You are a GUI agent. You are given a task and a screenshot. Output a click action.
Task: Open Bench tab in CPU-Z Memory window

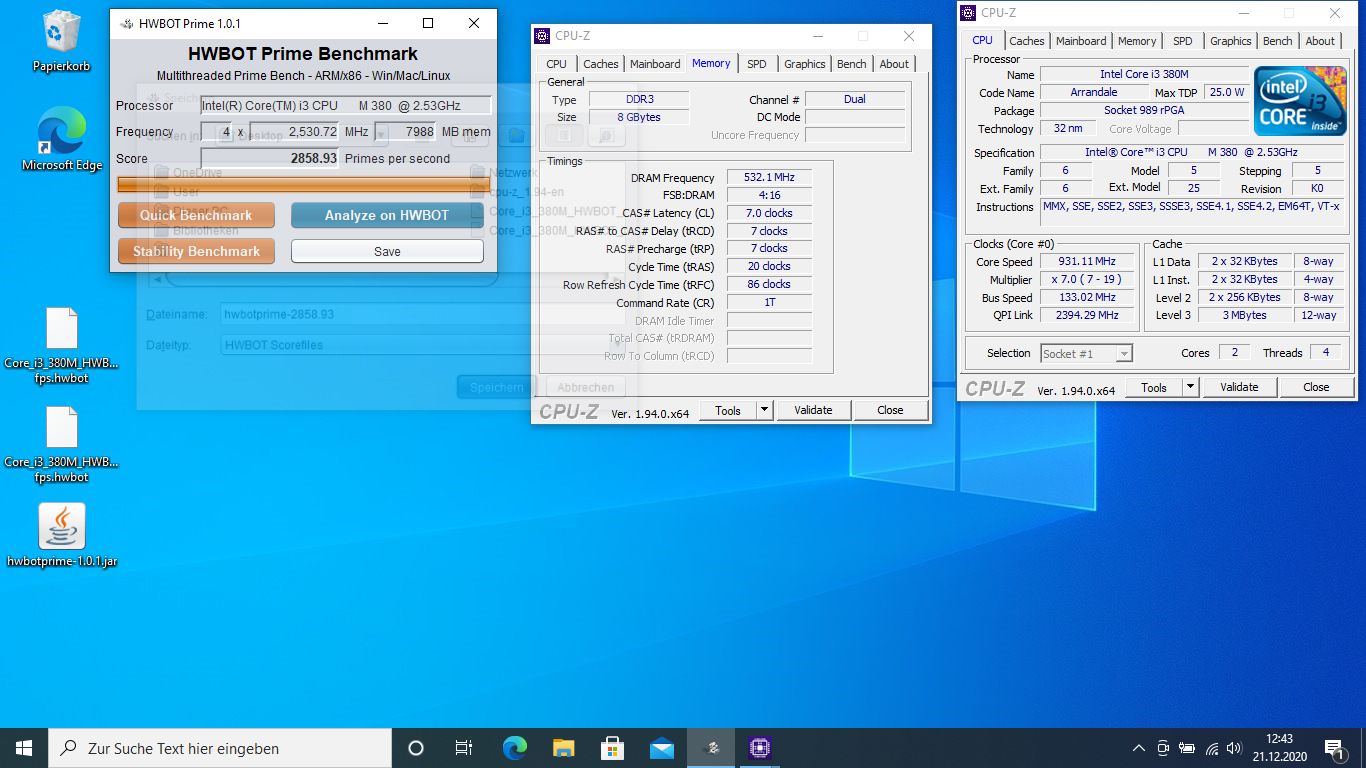tap(852, 64)
